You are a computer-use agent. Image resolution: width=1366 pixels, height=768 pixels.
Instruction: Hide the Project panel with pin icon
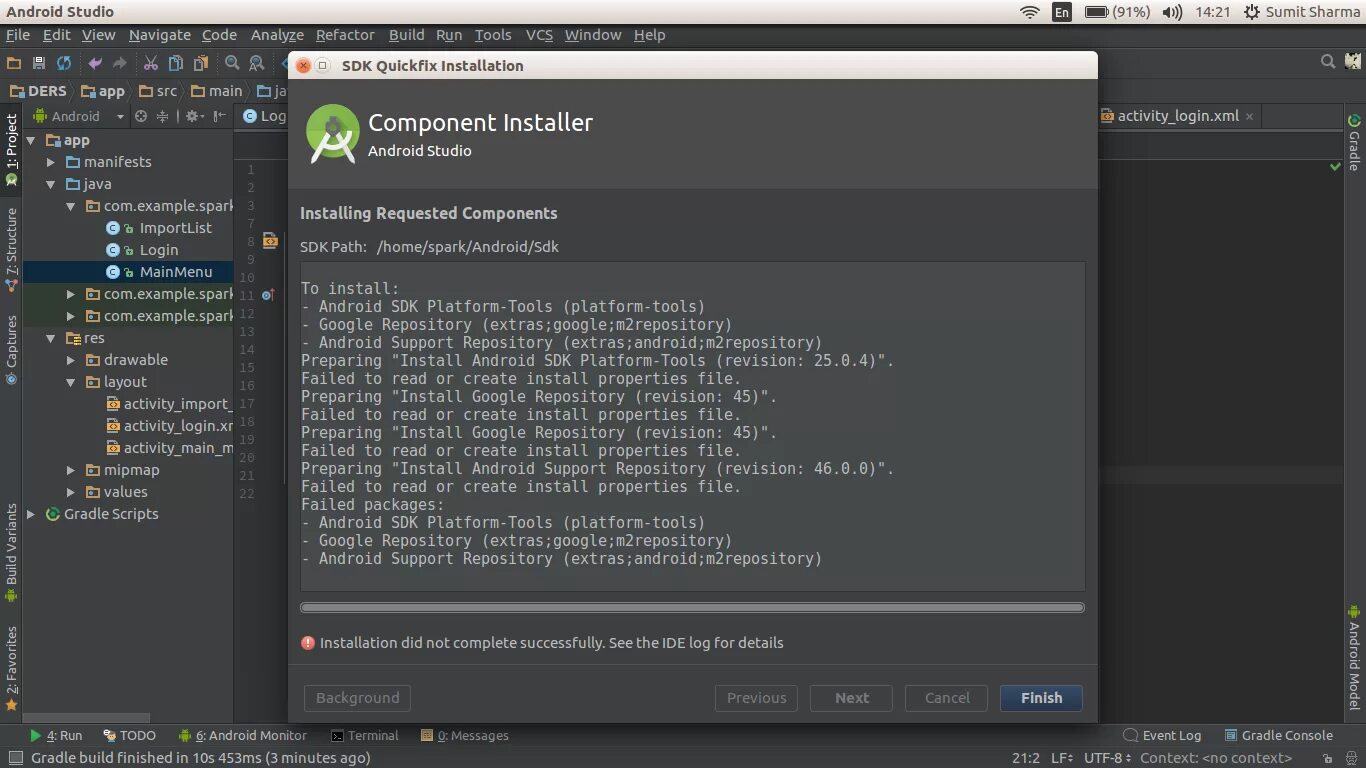[x=219, y=116]
